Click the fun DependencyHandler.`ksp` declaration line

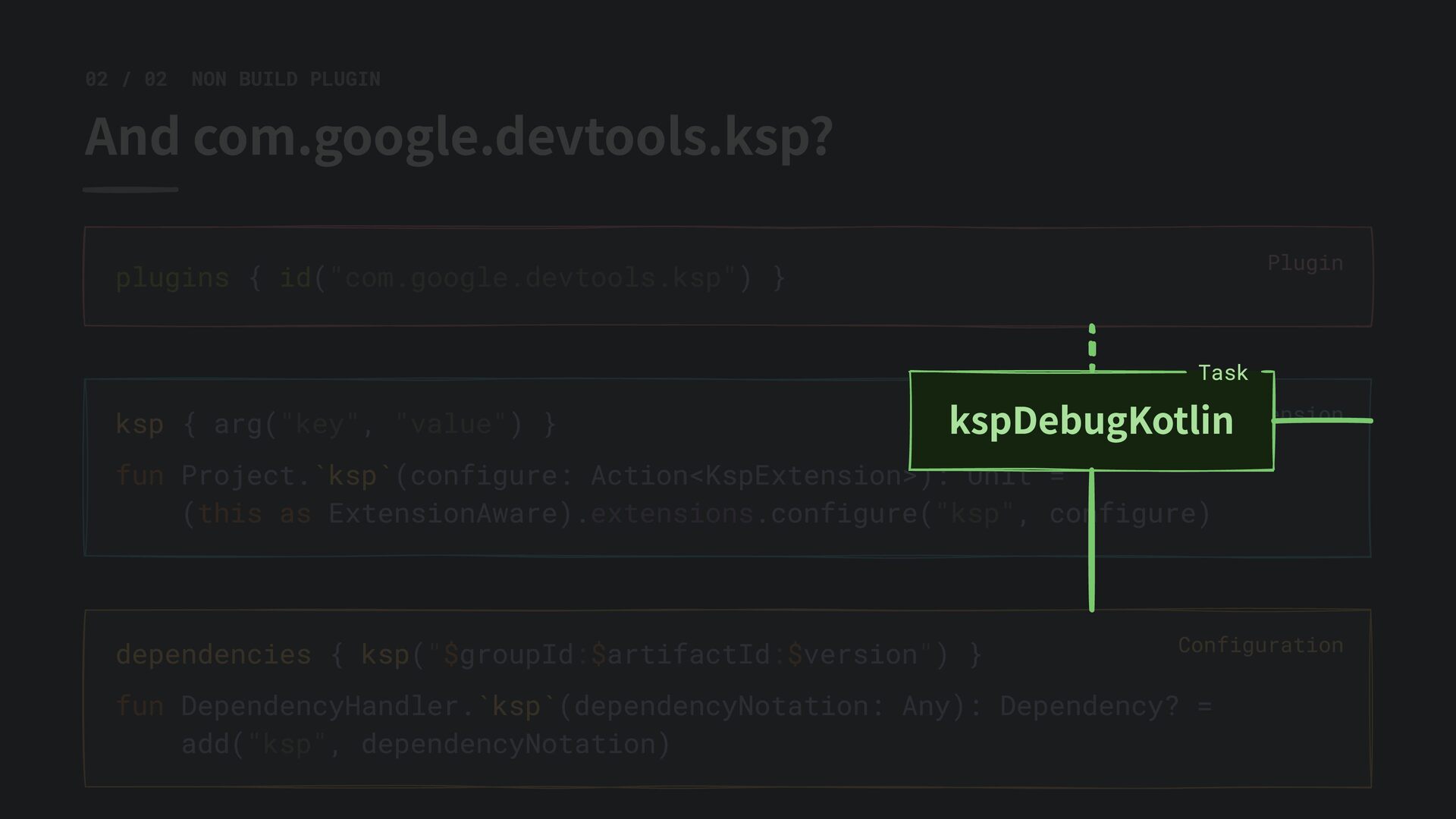664,706
